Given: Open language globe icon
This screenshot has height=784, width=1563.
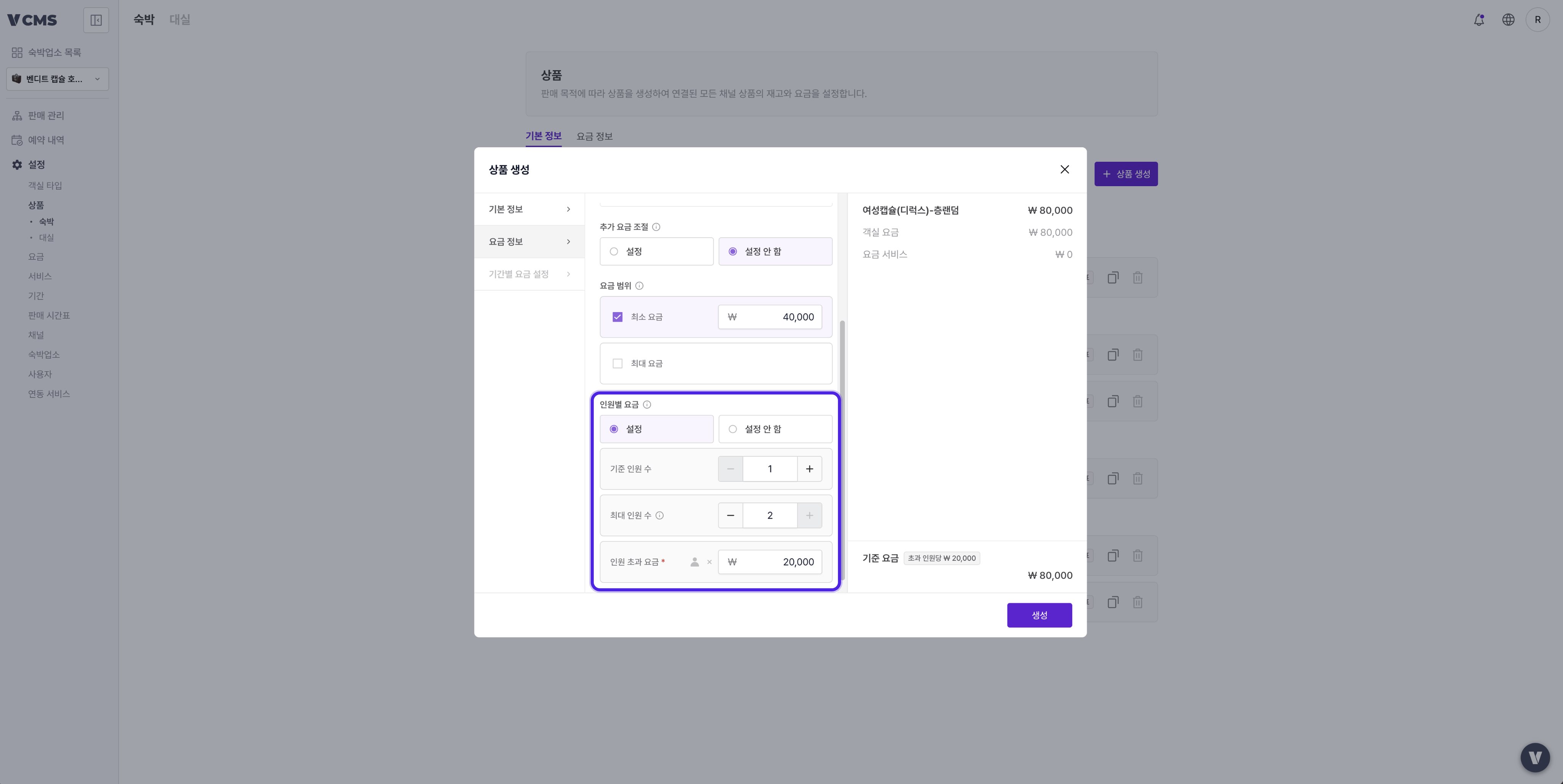Looking at the screenshot, I should pyautogui.click(x=1508, y=20).
